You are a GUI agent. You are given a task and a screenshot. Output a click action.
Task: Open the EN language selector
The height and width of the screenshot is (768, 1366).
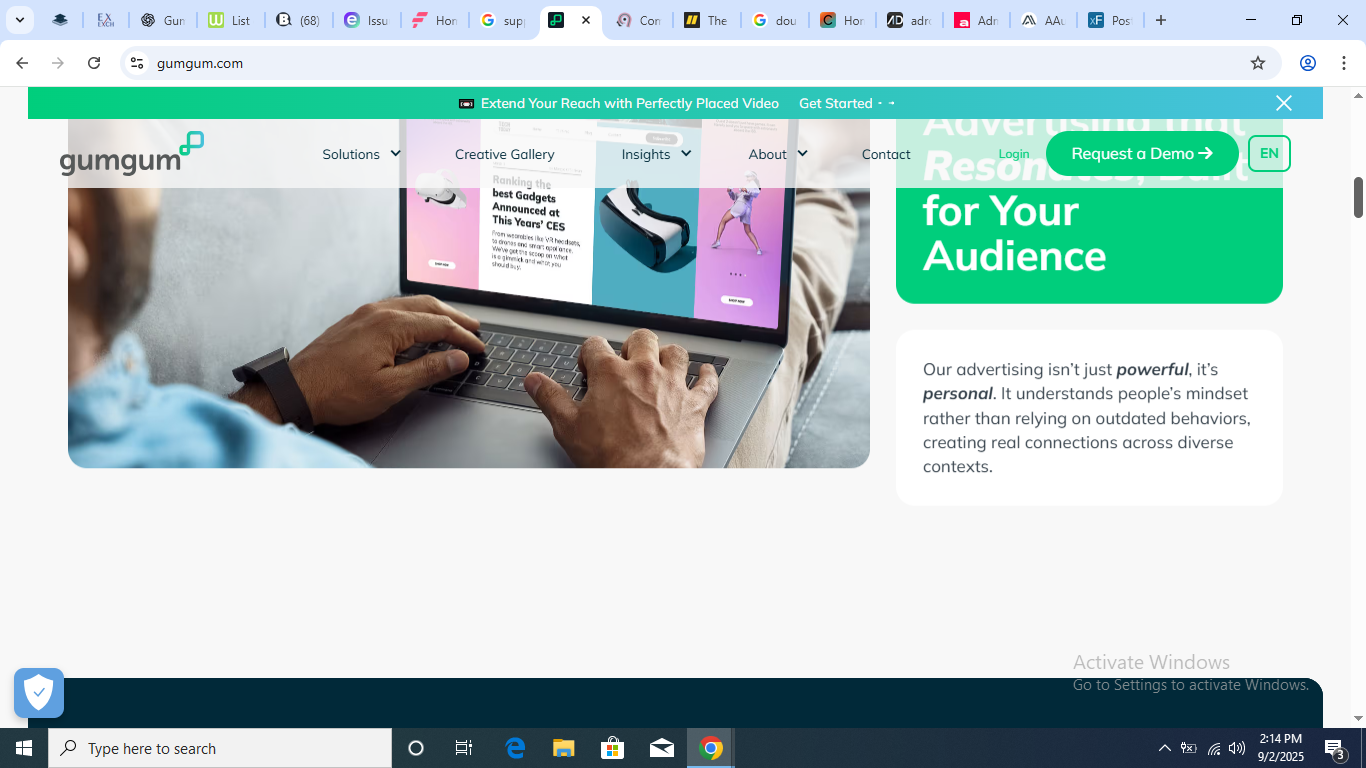point(1269,153)
